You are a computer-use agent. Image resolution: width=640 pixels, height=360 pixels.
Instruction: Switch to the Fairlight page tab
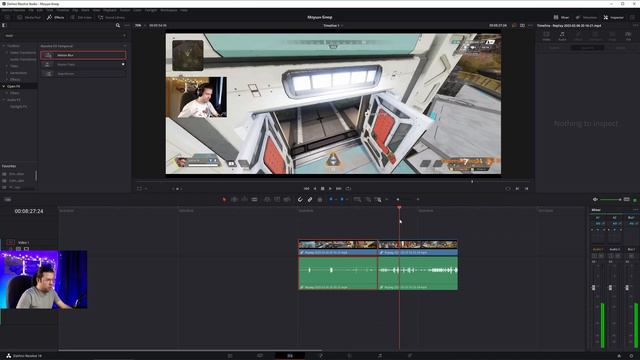click(x=380, y=356)
